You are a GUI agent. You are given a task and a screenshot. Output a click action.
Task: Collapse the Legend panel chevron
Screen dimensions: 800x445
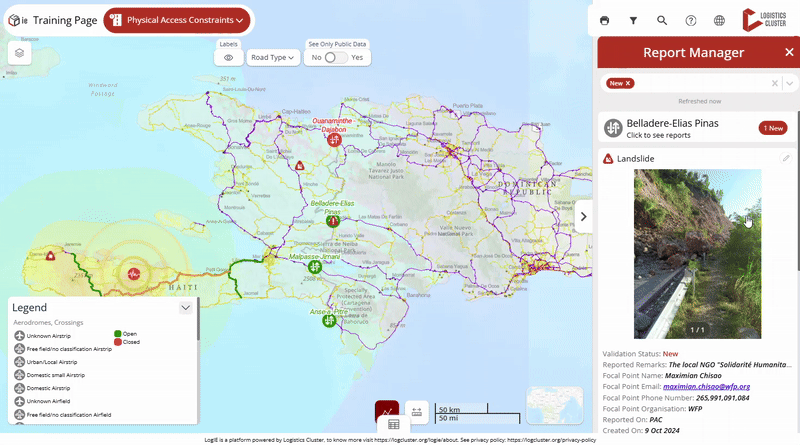[x=186, y=308]
